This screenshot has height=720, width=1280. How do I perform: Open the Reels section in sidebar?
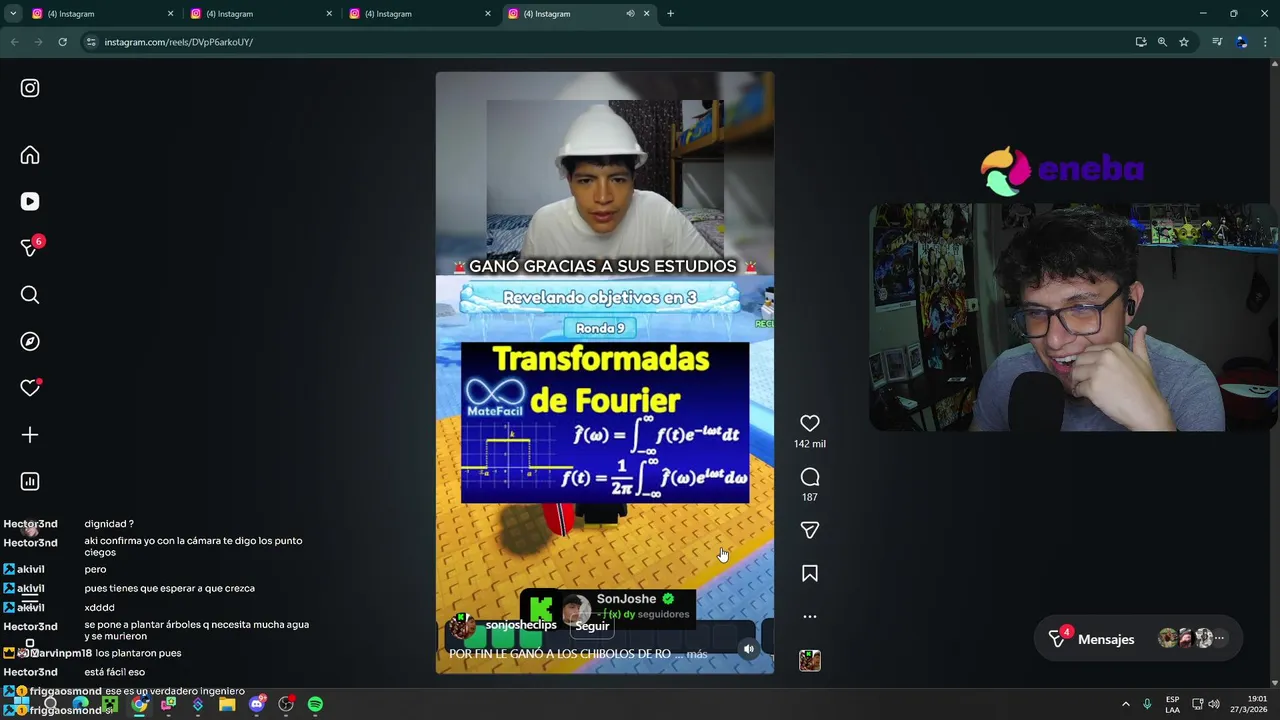[30, 201]
